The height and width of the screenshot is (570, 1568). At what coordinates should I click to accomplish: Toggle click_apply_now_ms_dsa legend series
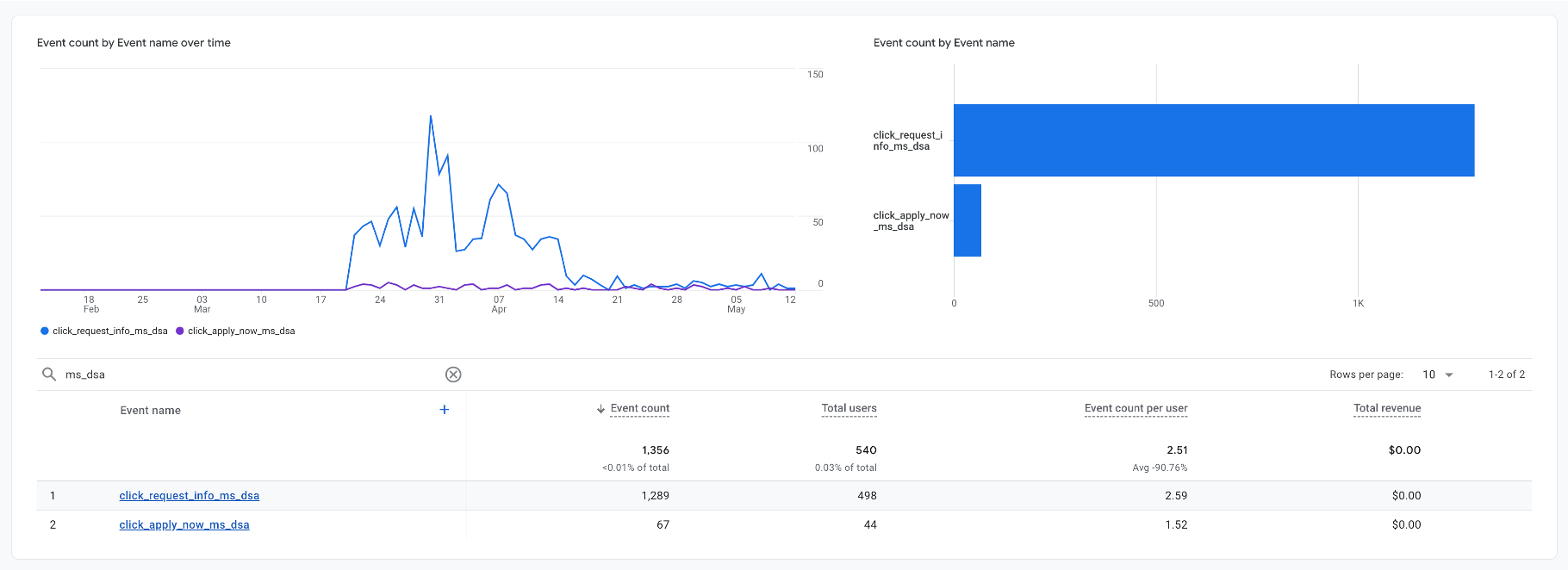(x=241, y=331)
